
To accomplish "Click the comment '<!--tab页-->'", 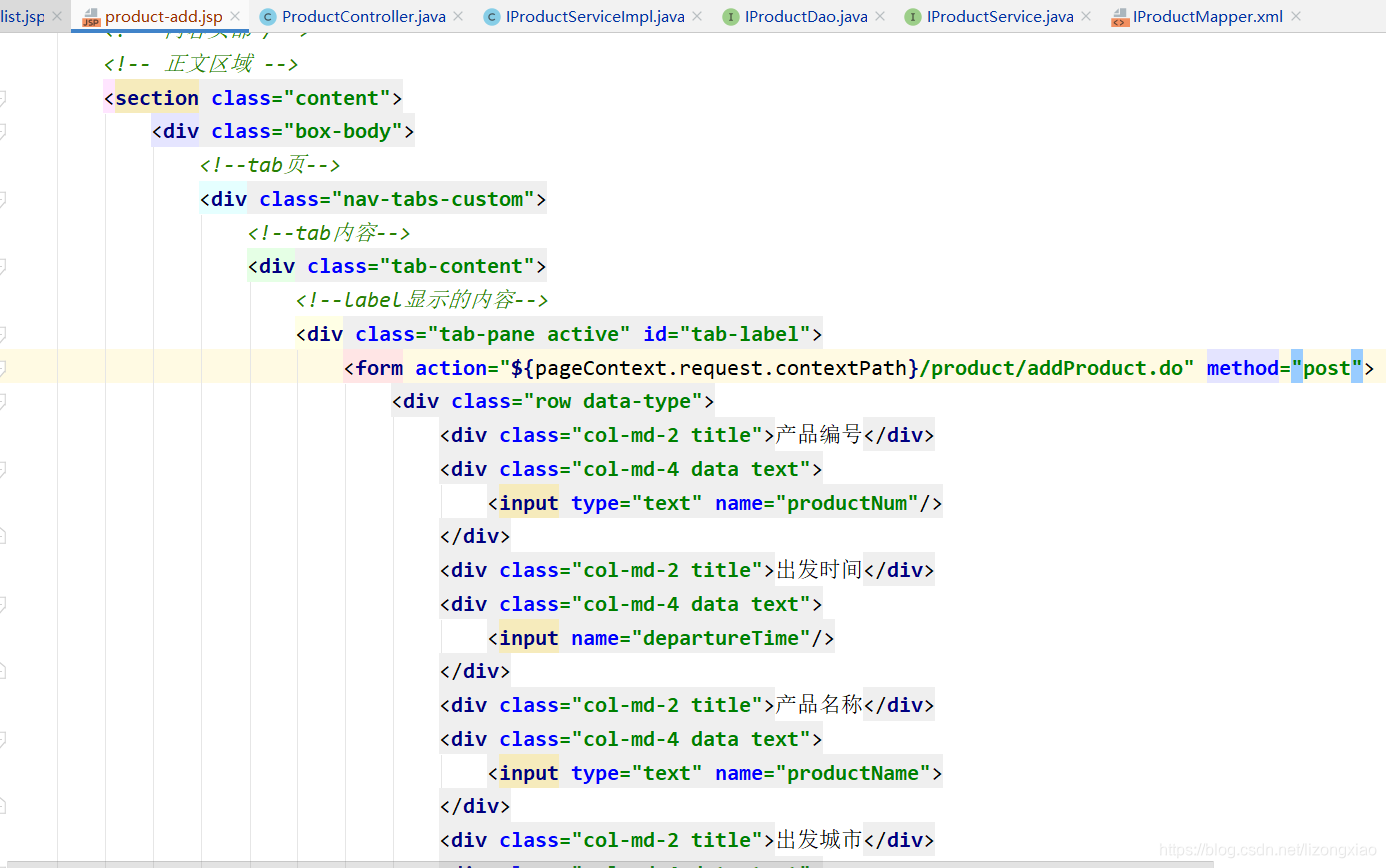I will [270, 165].
